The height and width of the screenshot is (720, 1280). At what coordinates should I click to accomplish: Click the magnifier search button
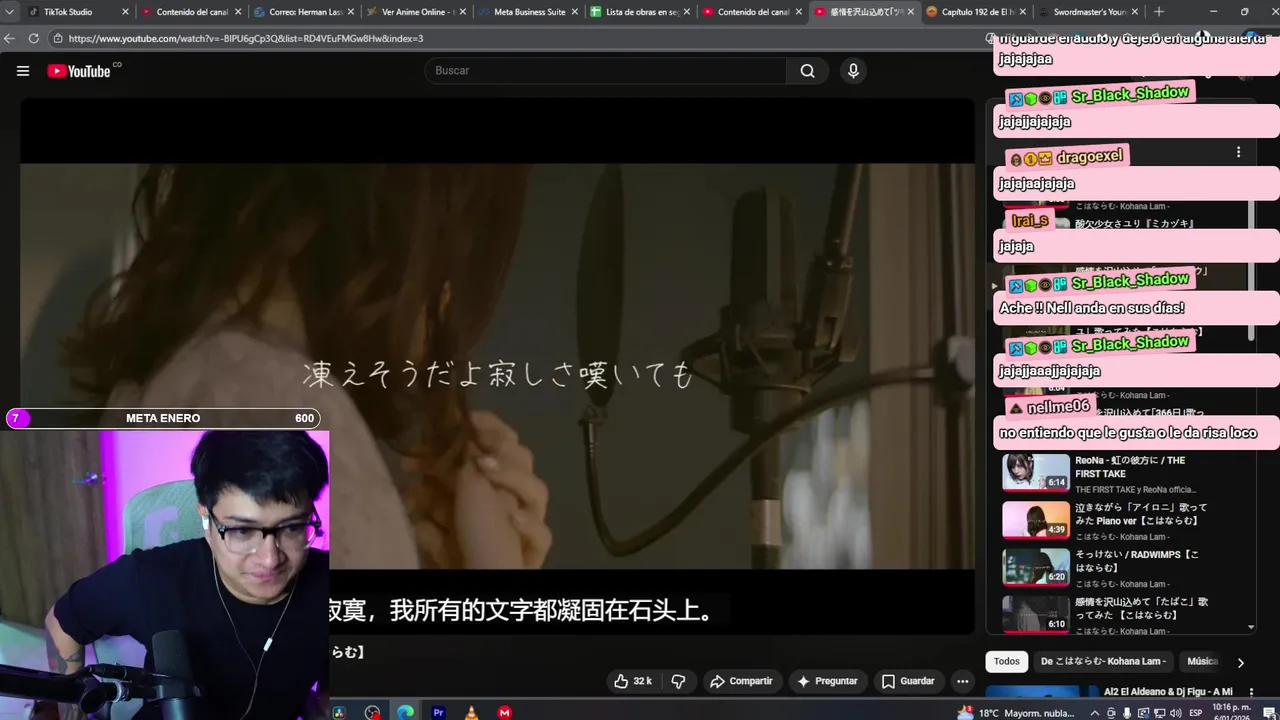(x=807, y=71)
